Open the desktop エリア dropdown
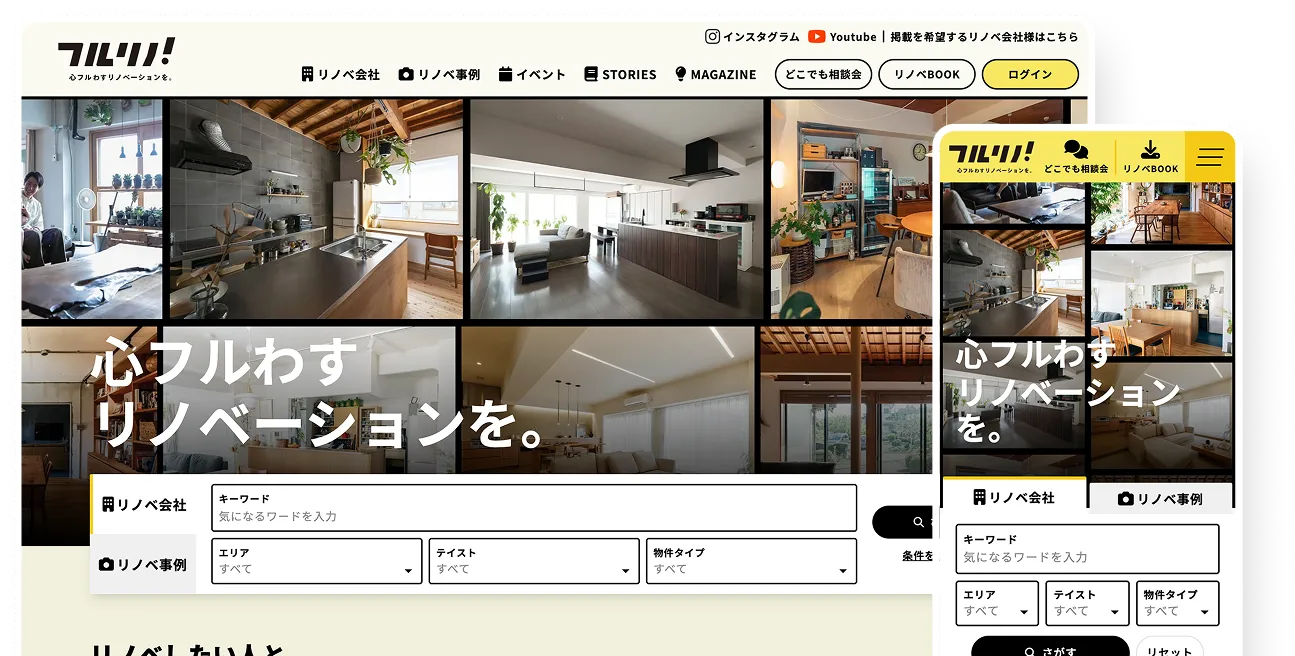 tap(317, 561)
